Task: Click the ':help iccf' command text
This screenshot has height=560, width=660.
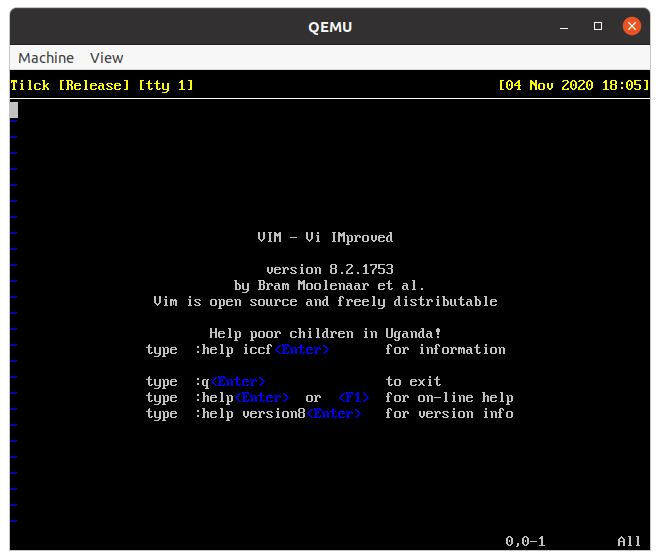Action: [233, 350]
